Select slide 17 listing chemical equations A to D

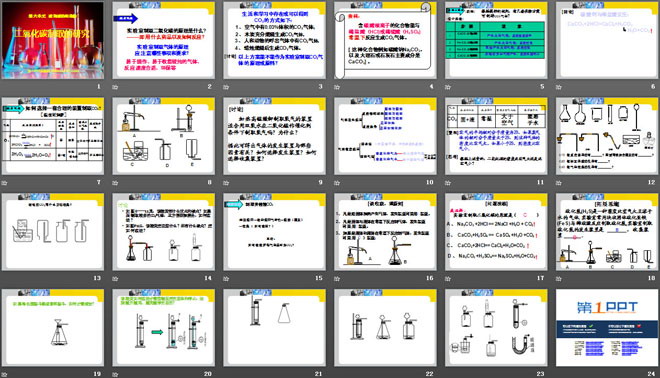(496, 232)
